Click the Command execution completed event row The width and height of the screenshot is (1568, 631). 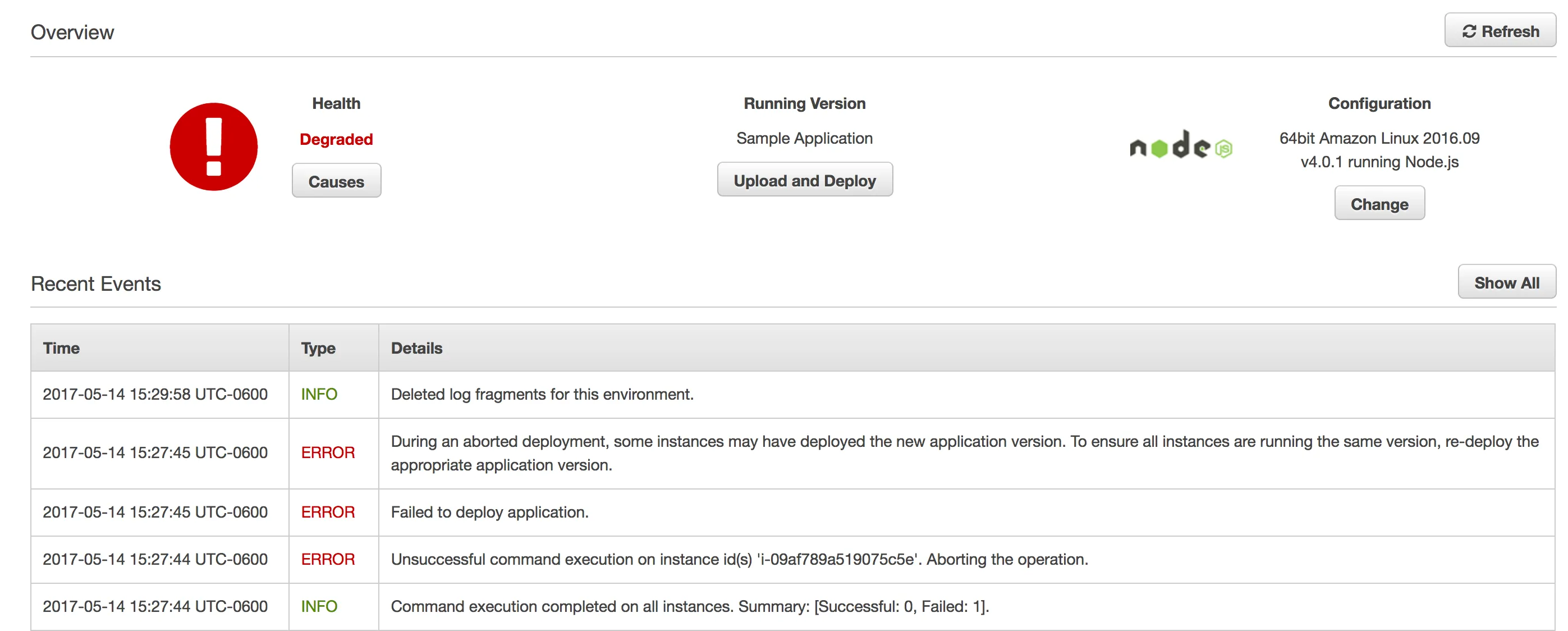click(690, 607)
